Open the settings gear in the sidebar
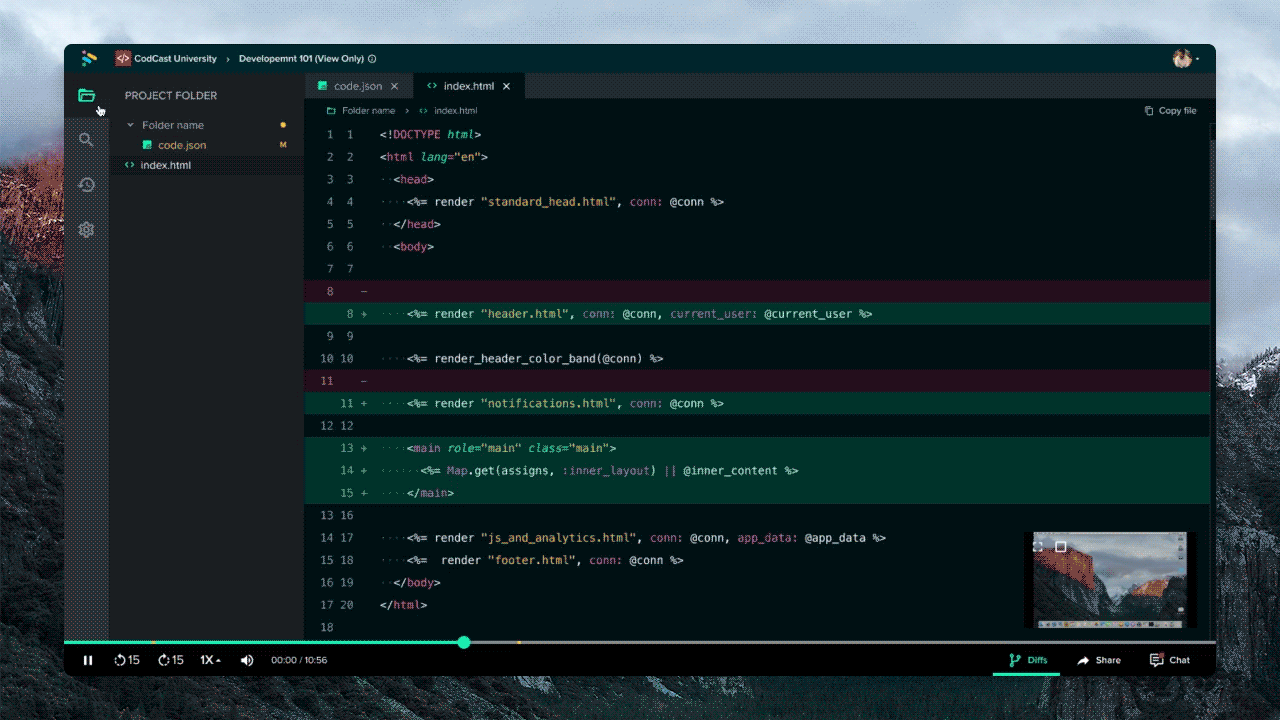 (x=86, y=230)
